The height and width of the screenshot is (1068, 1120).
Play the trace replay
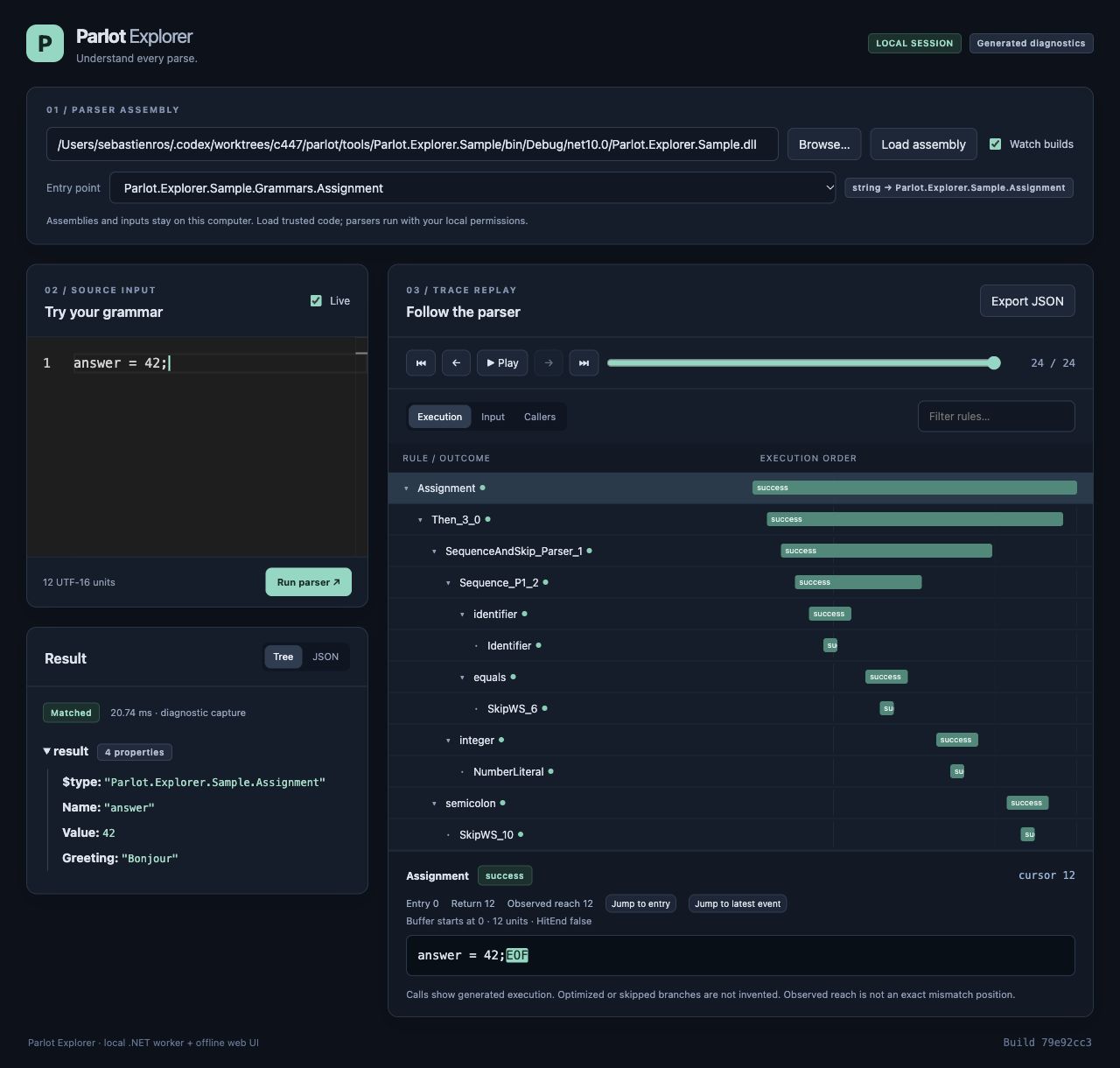(502, 362)
